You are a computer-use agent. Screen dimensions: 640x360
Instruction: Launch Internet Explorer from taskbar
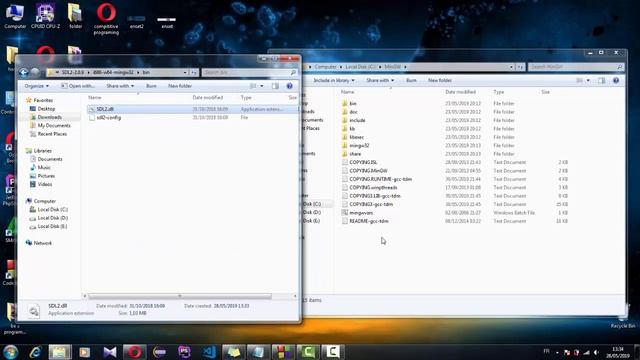(36, 352)
